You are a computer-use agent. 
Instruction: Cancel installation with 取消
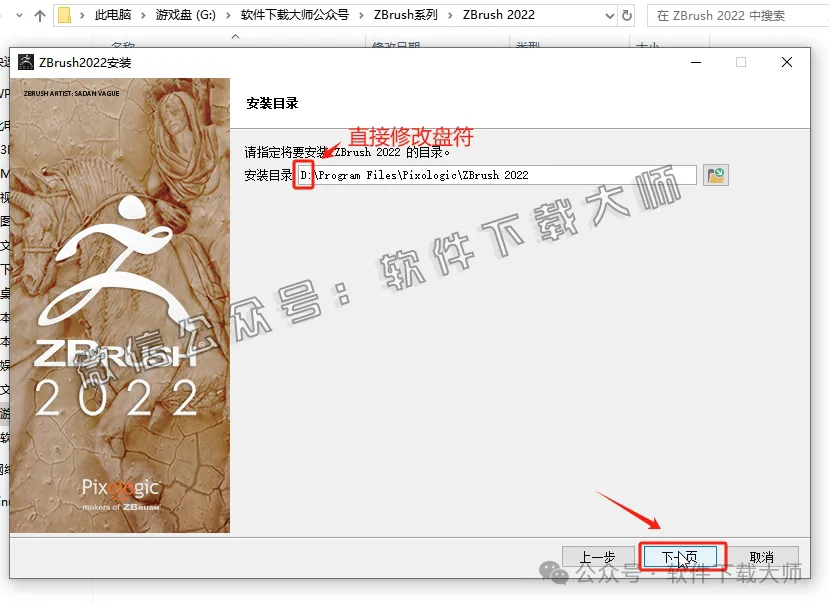pyautogui.click(x=762, y=555)
